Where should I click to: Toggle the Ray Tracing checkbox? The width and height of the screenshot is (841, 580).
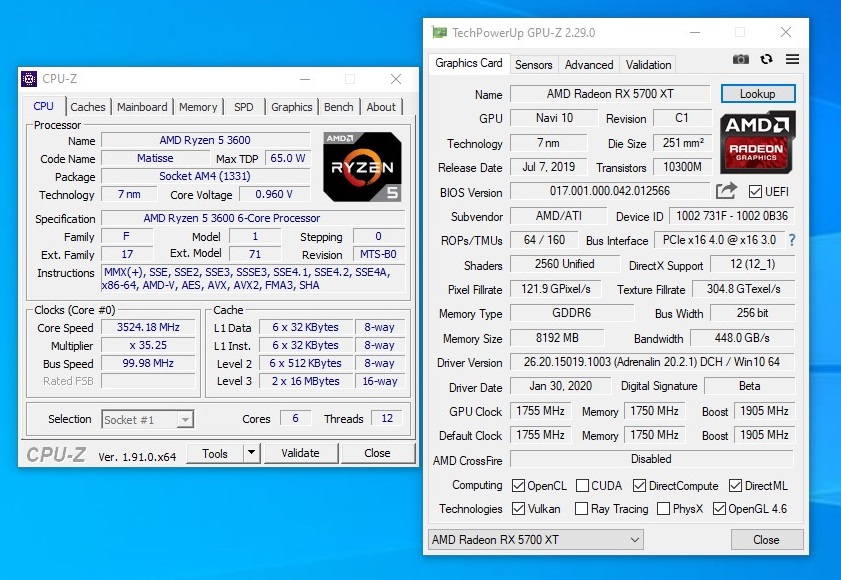coord(581,509)
